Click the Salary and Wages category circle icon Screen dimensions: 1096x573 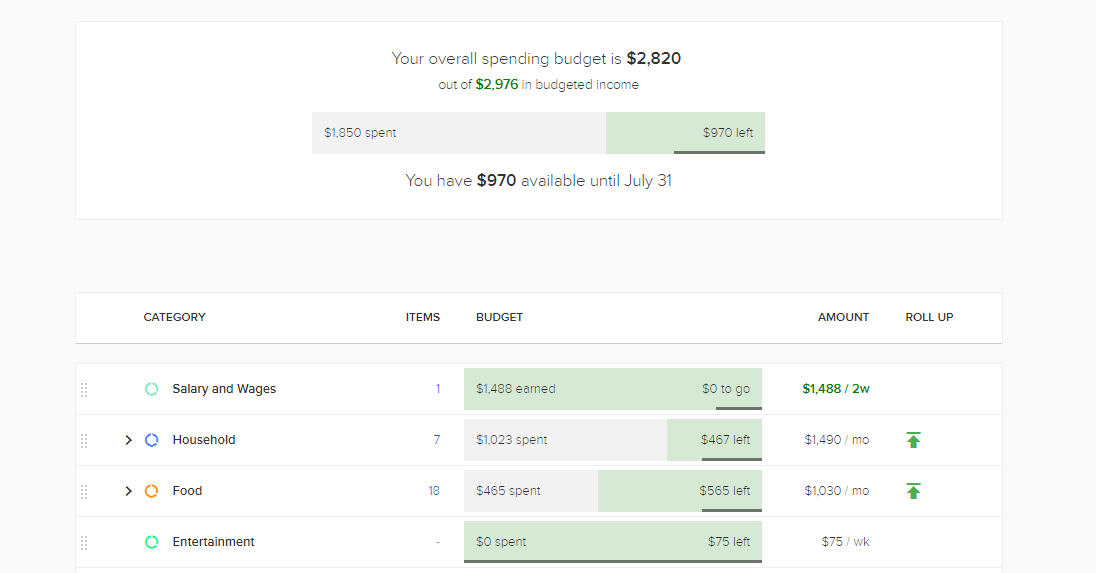point(152,389)
